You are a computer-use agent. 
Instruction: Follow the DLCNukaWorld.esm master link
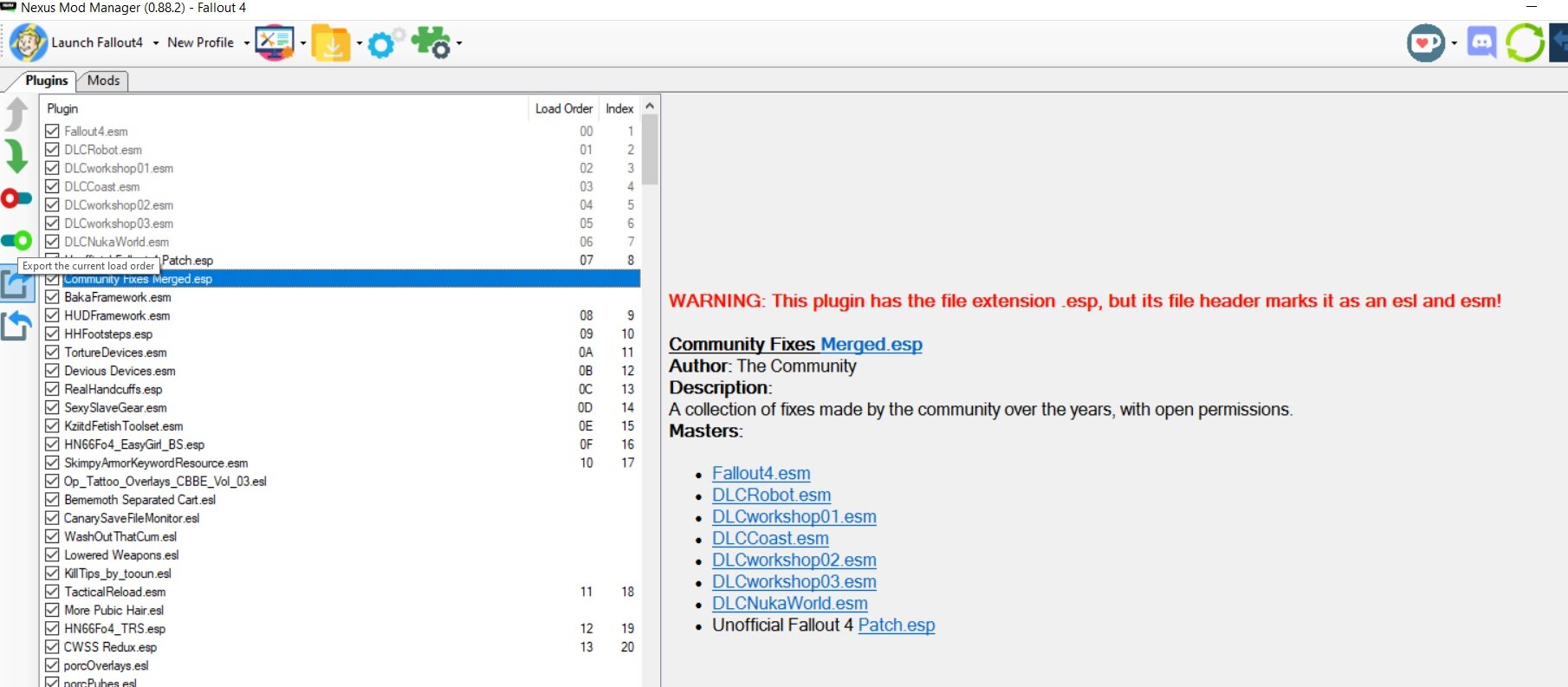(790, 603)
